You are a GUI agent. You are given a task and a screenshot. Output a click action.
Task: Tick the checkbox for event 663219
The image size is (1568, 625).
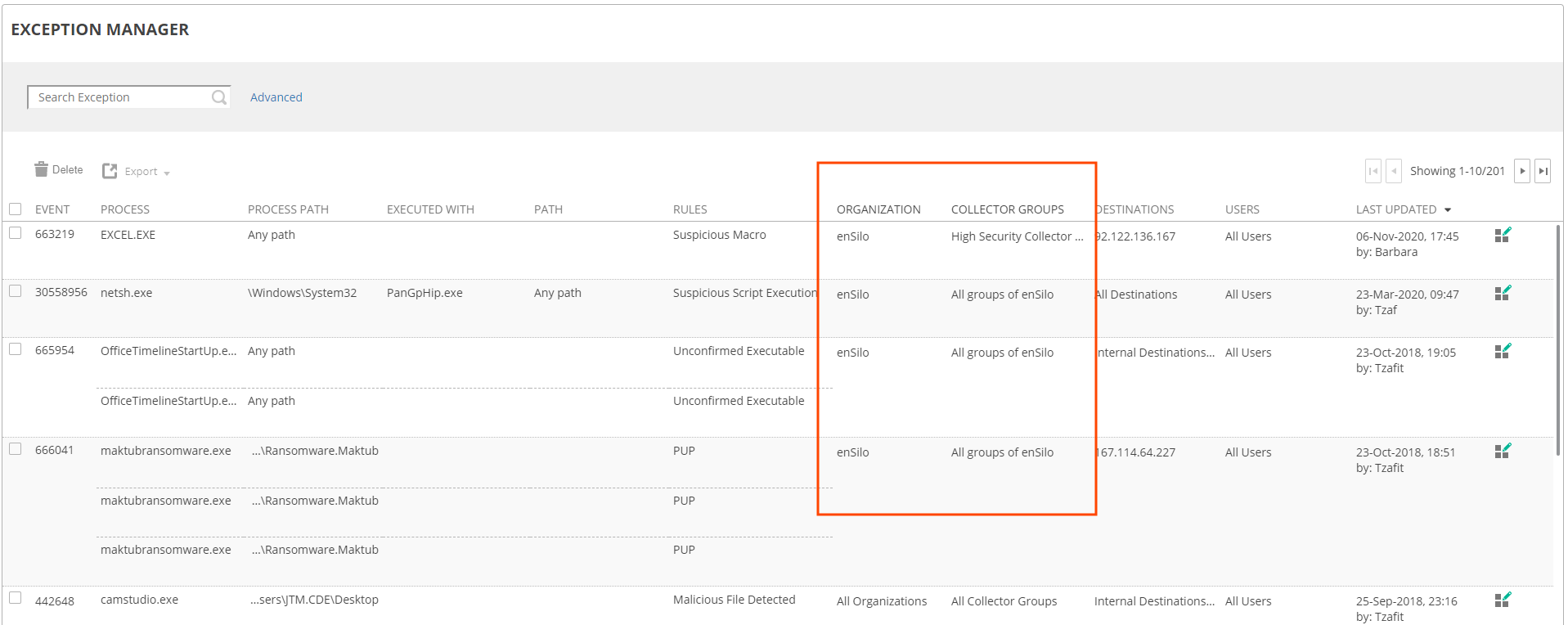(x=16, y=233)
